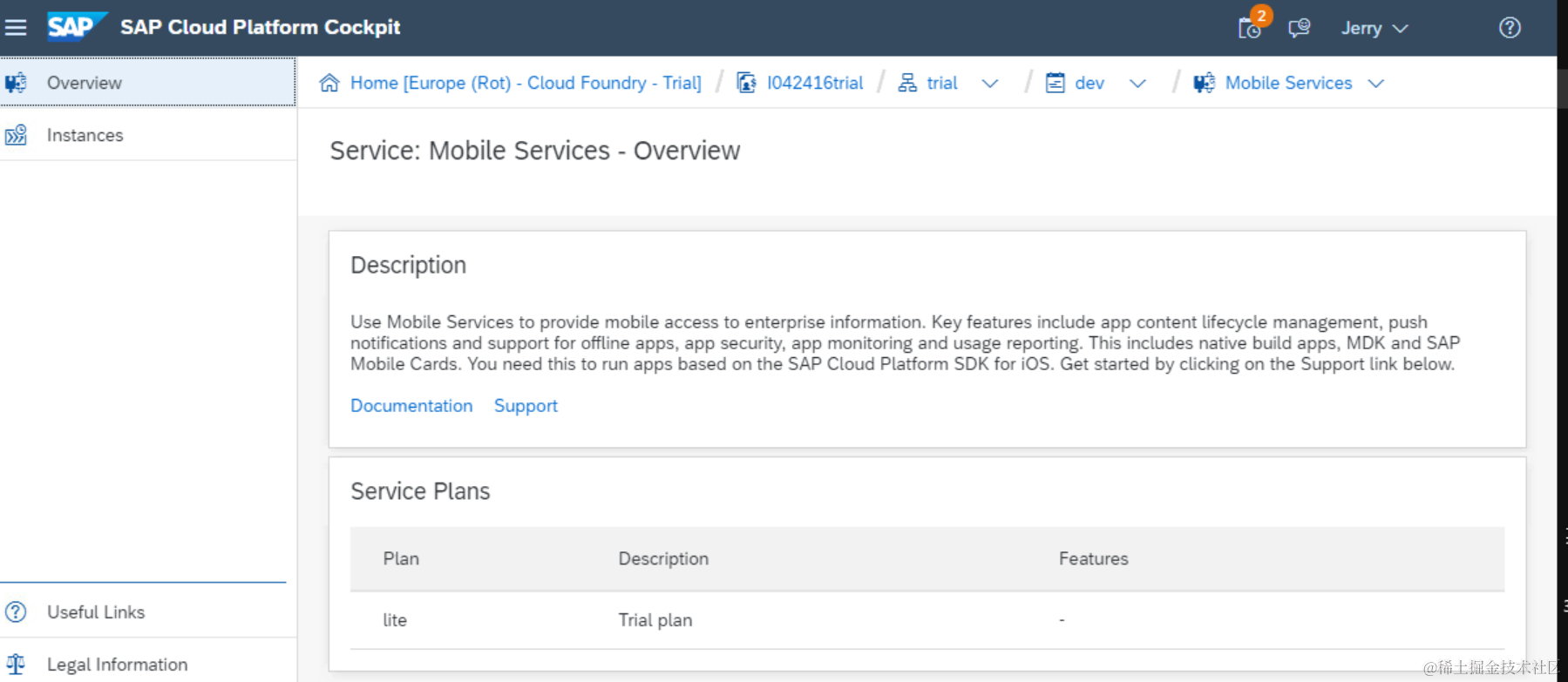
Task: Click the Instances sidebar icon
Action: pos(16,135)
